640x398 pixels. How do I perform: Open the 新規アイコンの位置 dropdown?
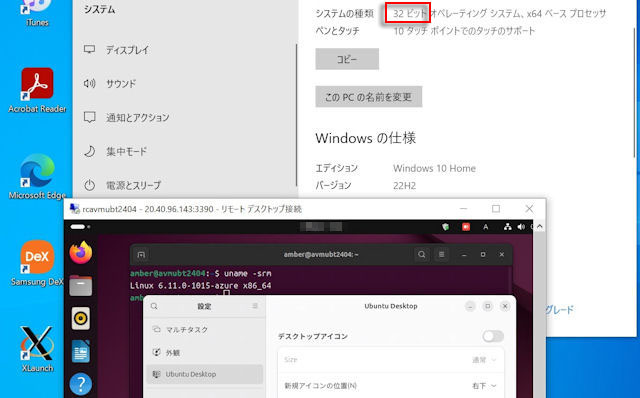point(391,385)
